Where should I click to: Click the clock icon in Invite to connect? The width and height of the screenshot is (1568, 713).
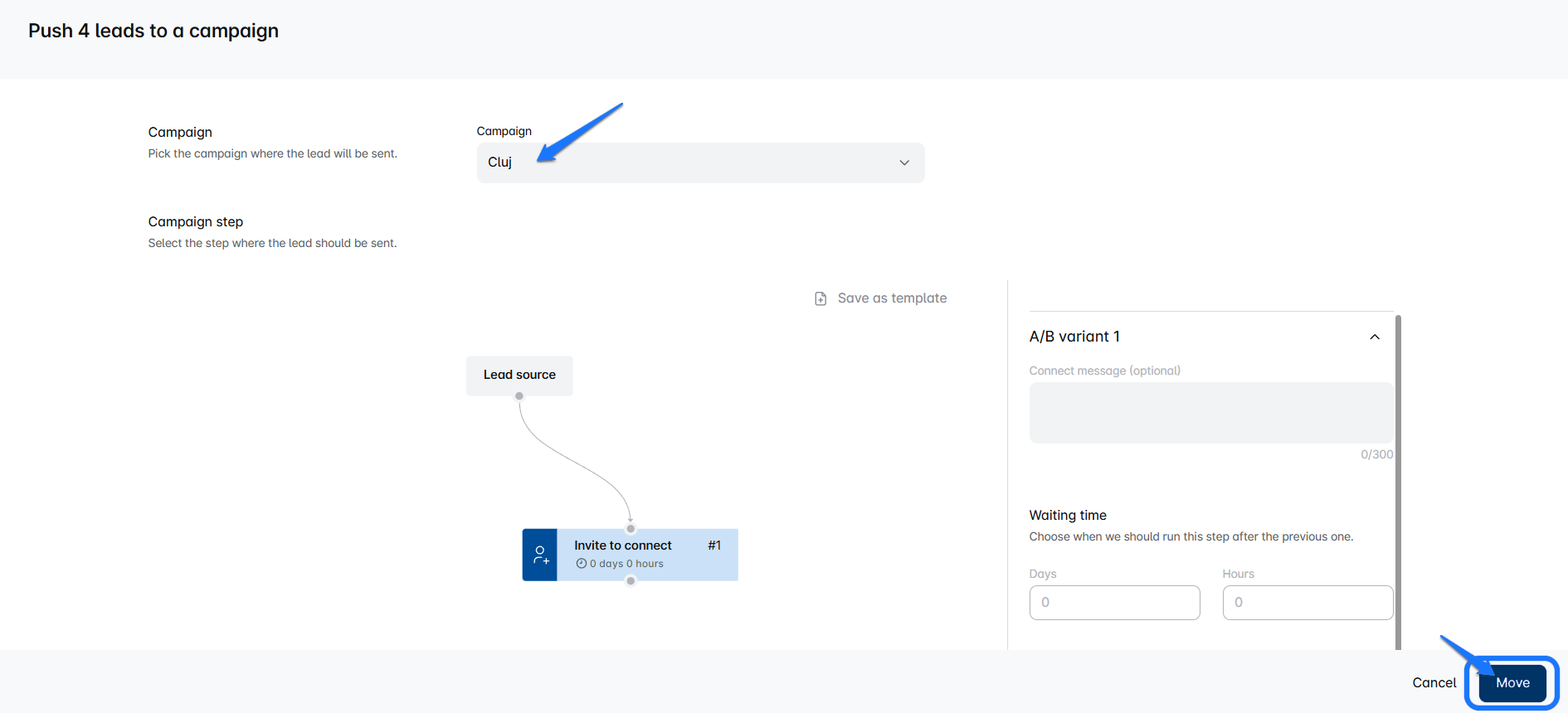click(582, 564)
